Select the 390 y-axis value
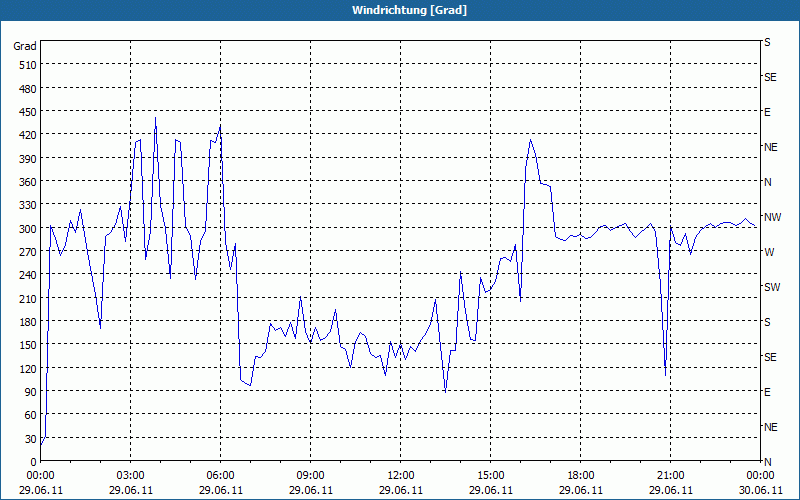 coord(28,159)
